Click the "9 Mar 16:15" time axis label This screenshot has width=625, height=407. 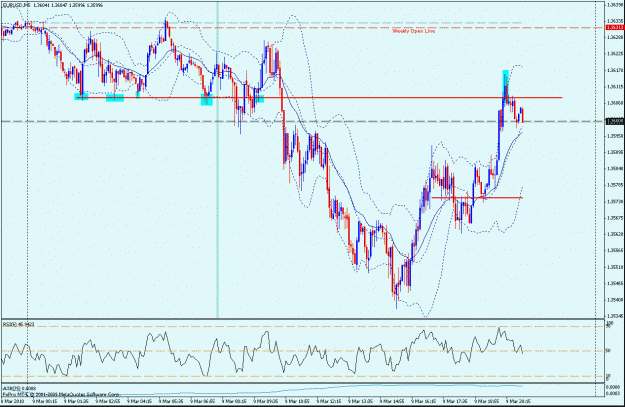coord(424,401)
